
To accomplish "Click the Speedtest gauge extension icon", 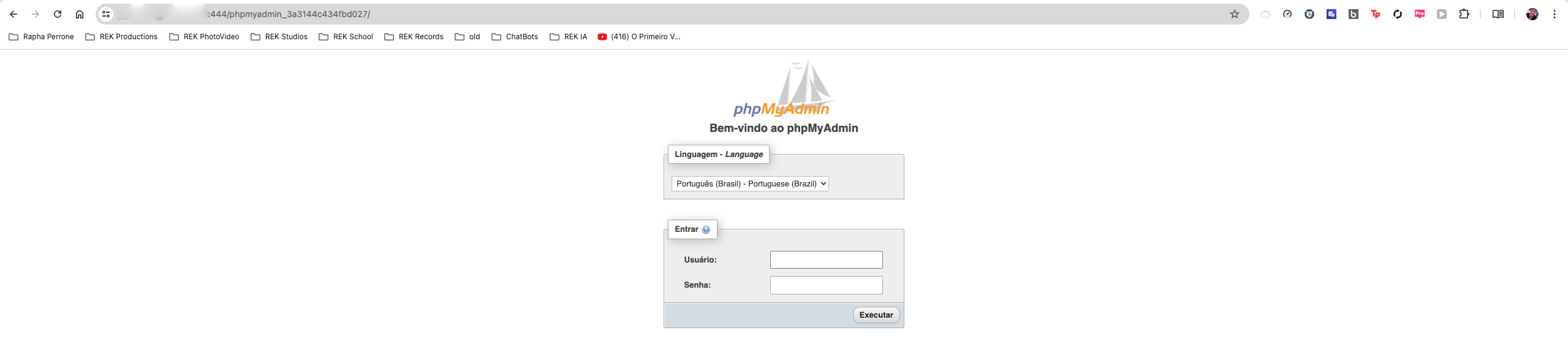I will 1287,14.
